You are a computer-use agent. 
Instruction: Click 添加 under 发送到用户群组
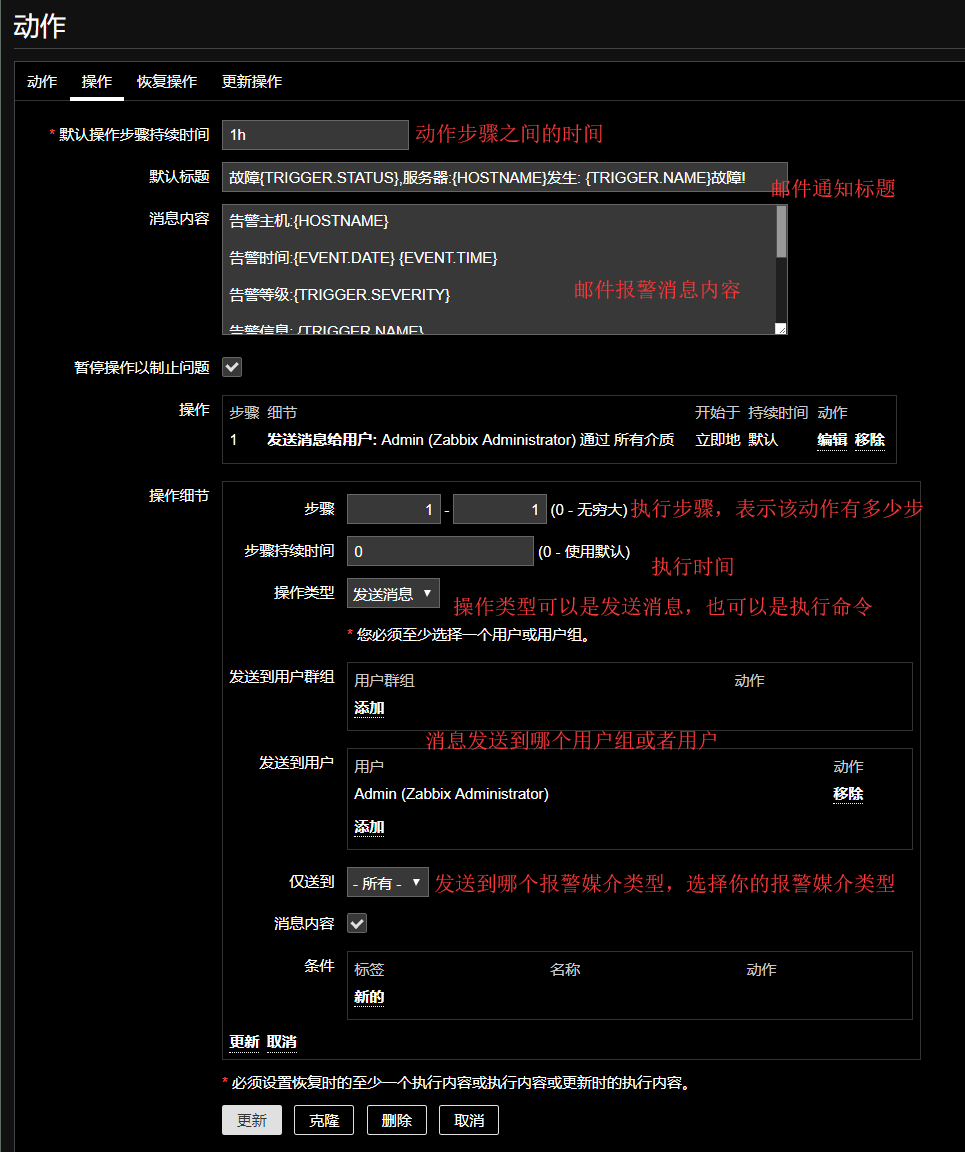[x=369, y=708]
